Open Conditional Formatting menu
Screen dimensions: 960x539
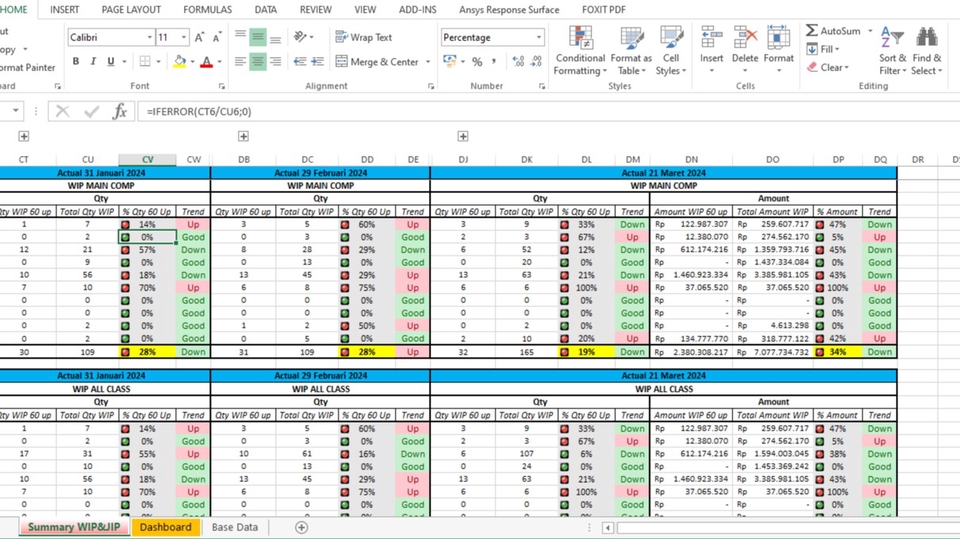[580, 50]
